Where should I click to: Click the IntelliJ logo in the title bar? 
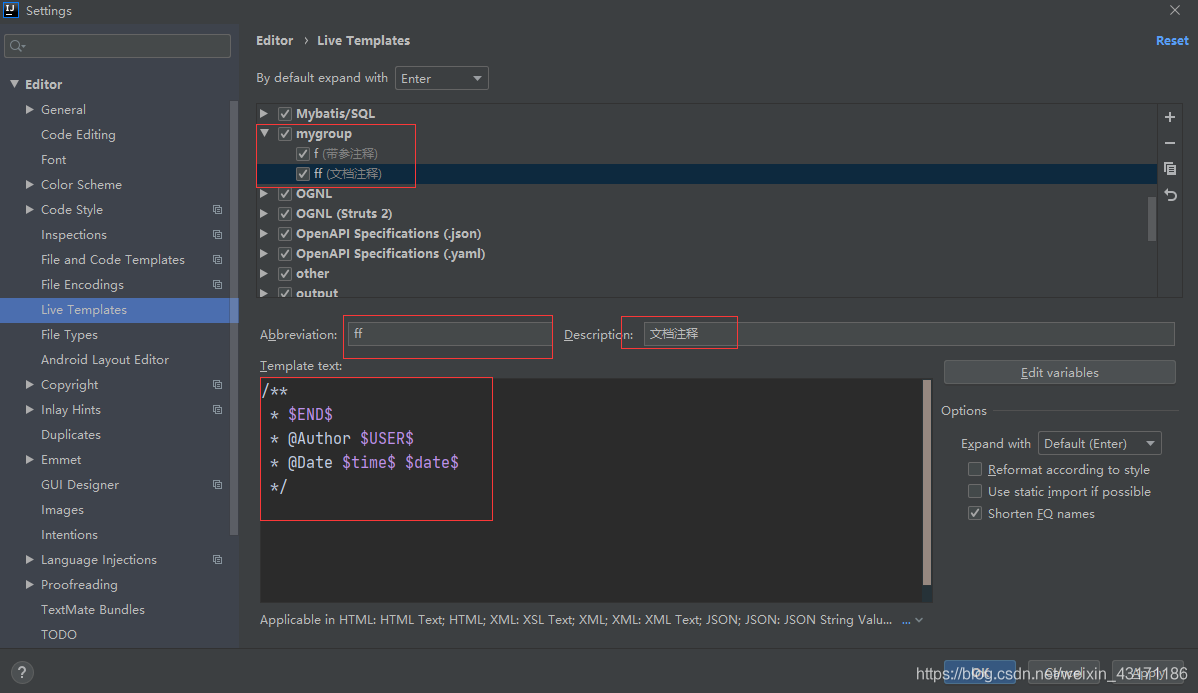coord(11,10)
